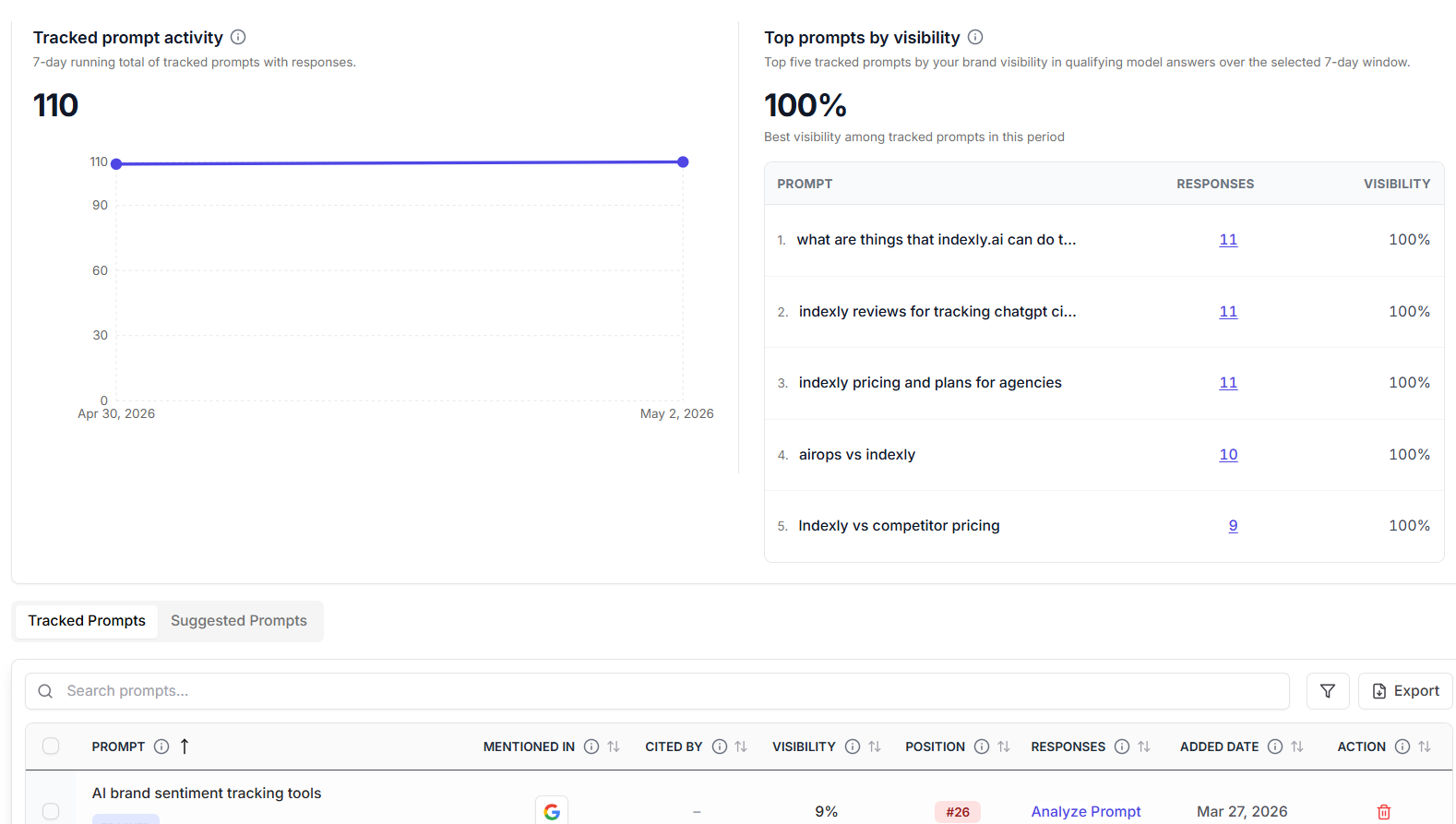Click info icon next to POSITION
The image size is (1456, 824).
[x=982, y=746]
